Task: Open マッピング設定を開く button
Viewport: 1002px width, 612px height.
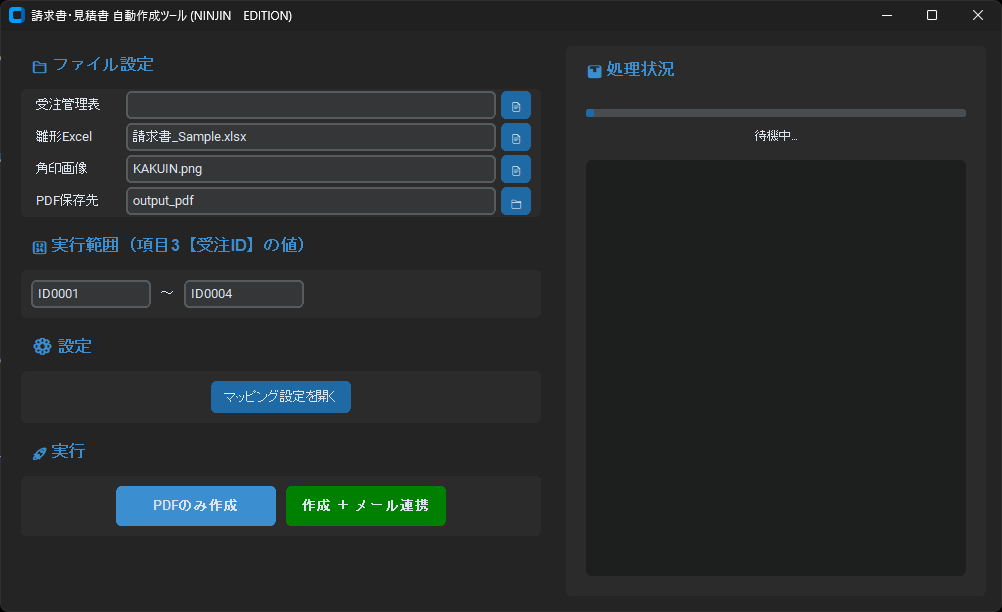Action: coord(281,396)
